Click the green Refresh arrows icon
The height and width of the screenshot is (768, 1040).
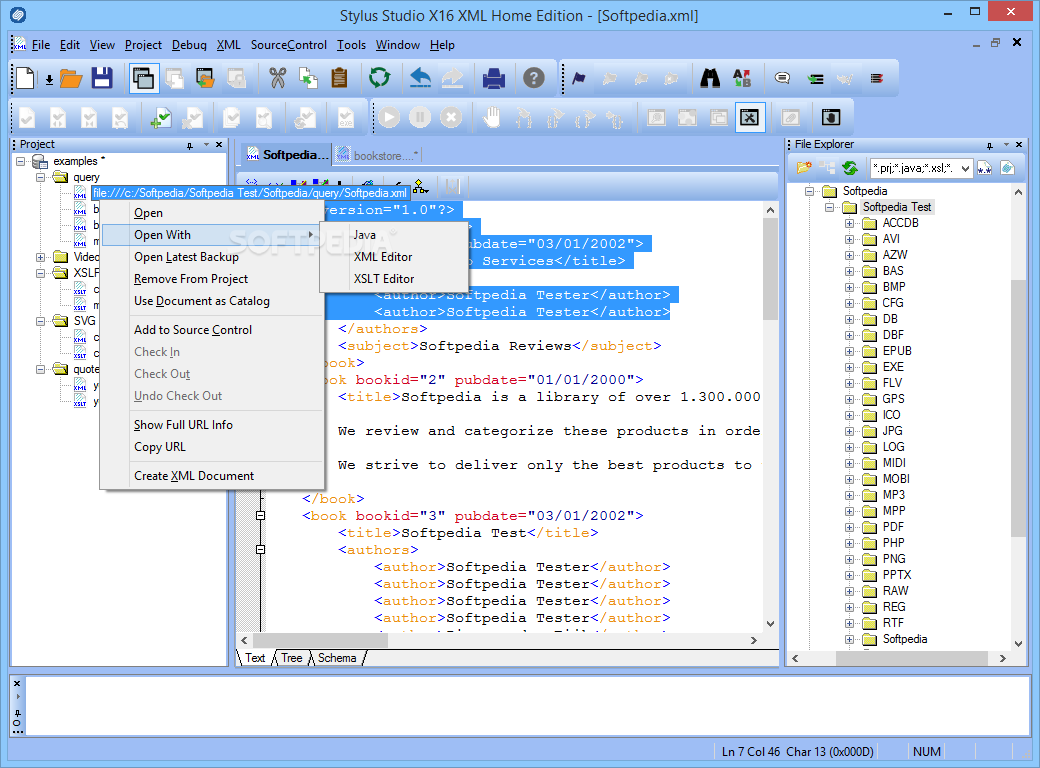coord(379,78)
